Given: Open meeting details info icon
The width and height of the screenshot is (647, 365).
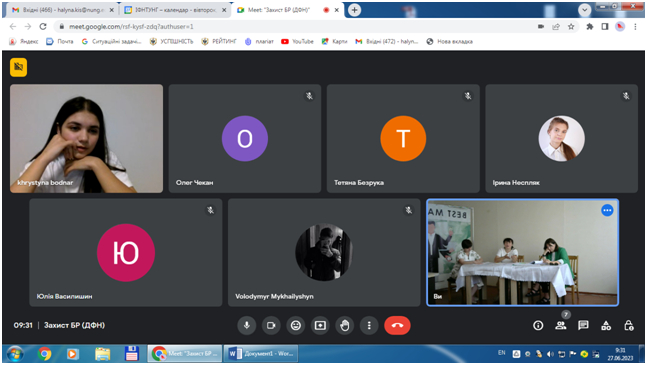Looking at the screenshot, I should pos(538,325).
